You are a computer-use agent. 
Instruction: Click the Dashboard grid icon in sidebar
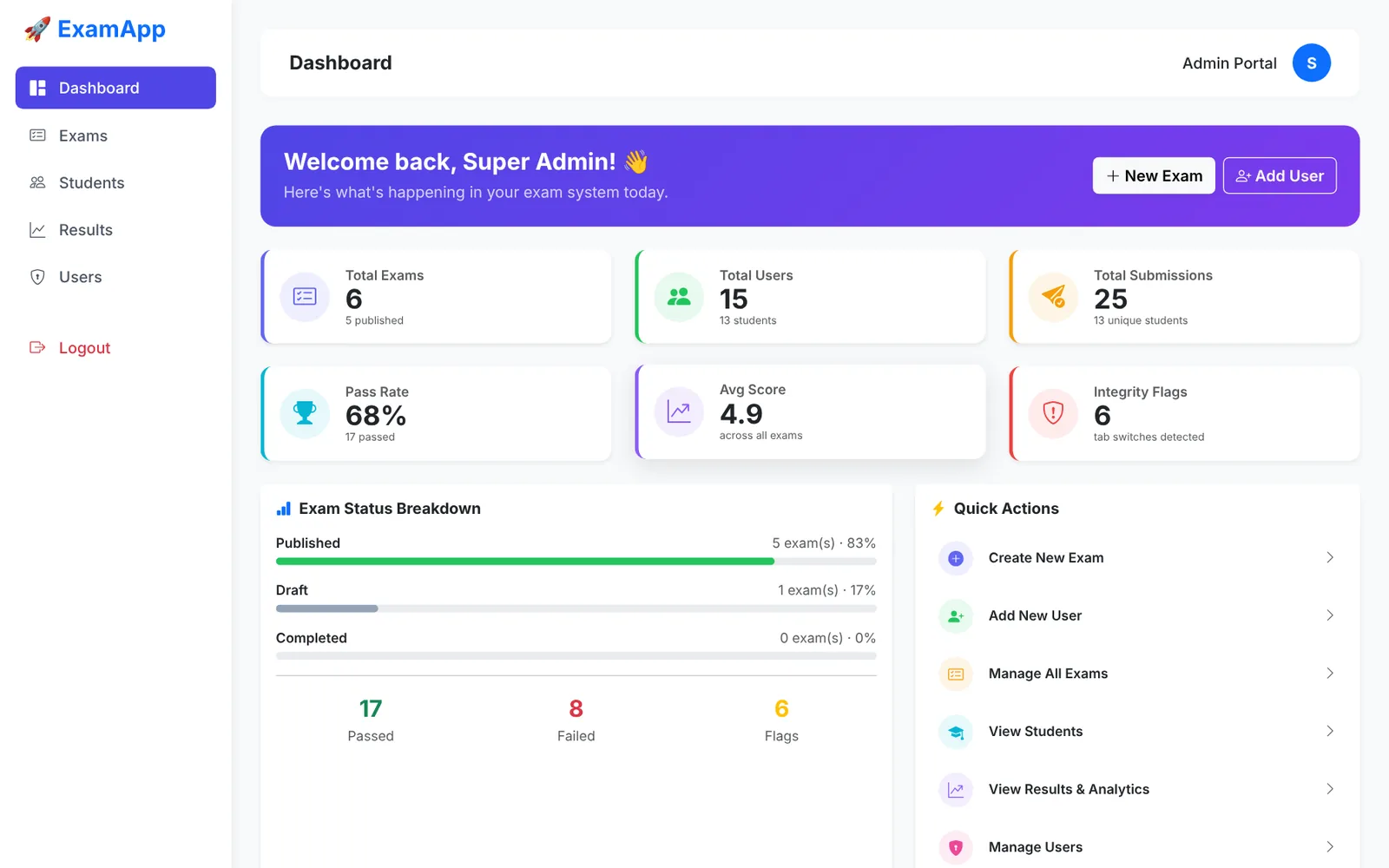(x=37, y=88)
